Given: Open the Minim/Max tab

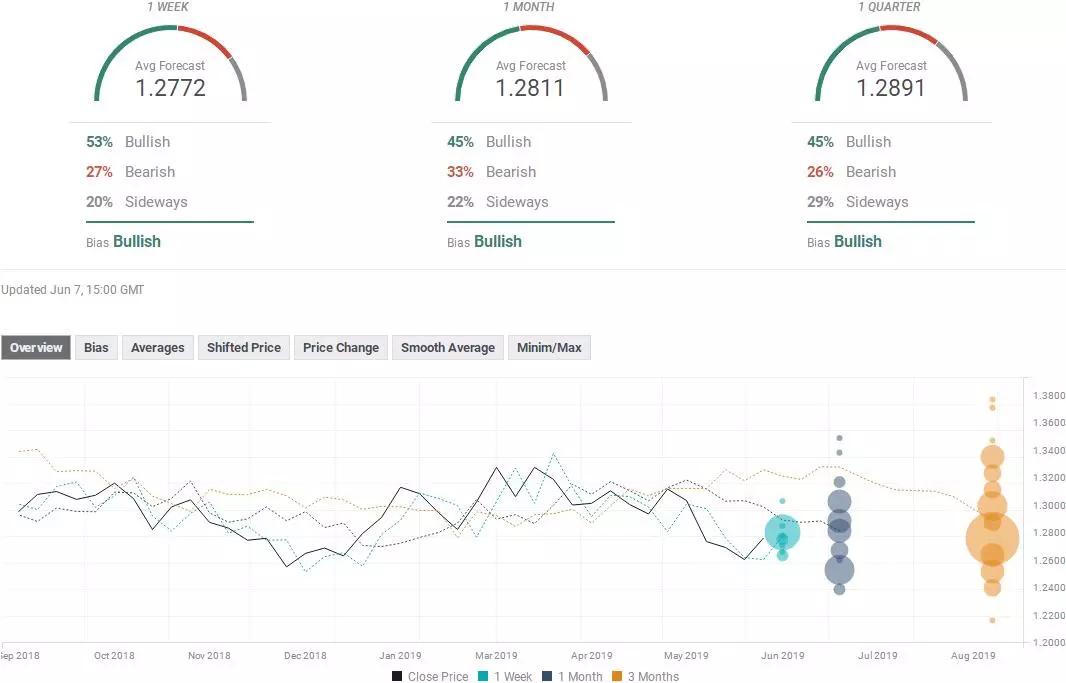Looking at the screenshot, I should point(549,347).
